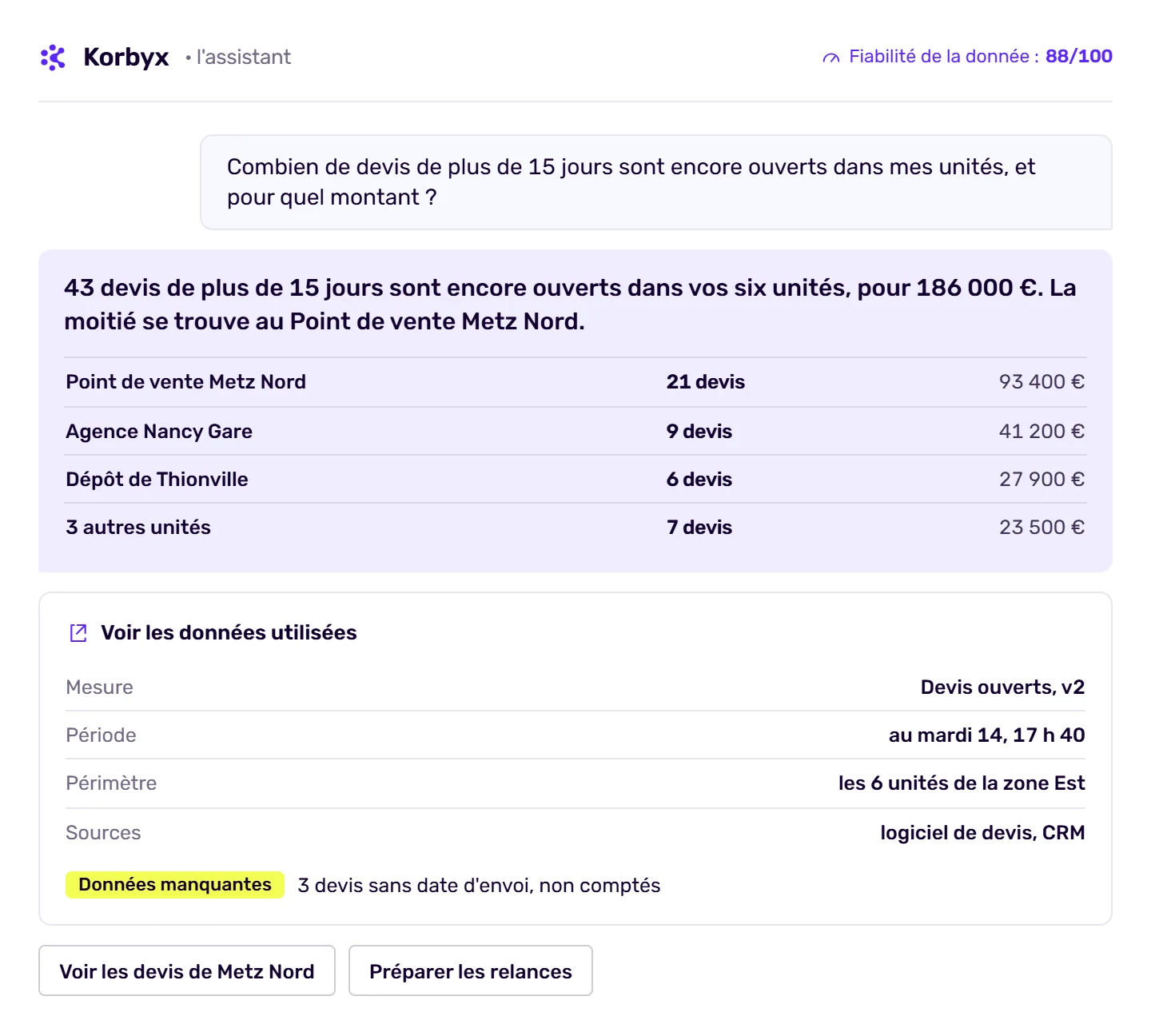The image size is (1151, 1036).
Task: Click the Korbyx brand name
Action: tap(126, 58)
